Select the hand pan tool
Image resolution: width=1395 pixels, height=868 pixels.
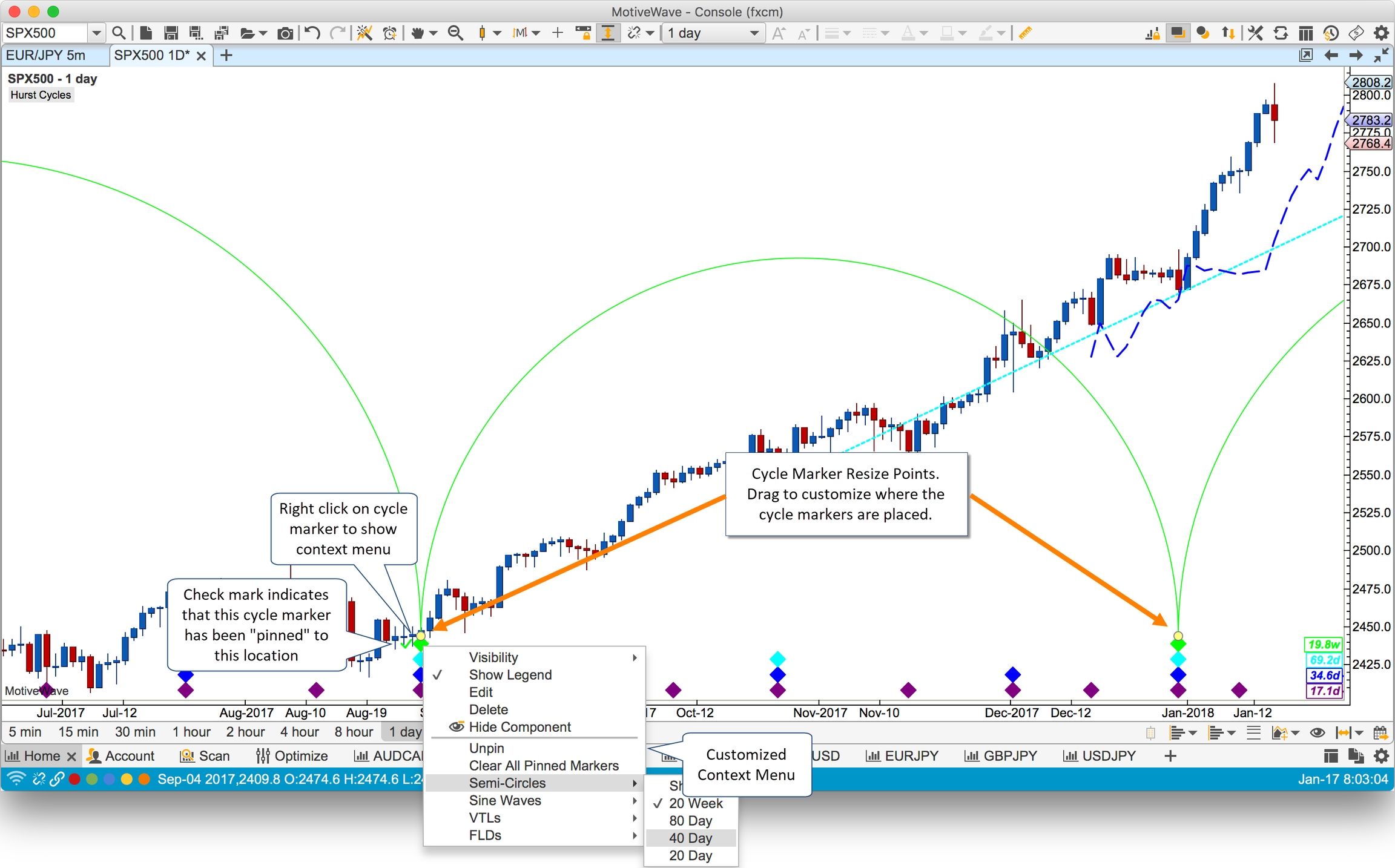[417, 33]
